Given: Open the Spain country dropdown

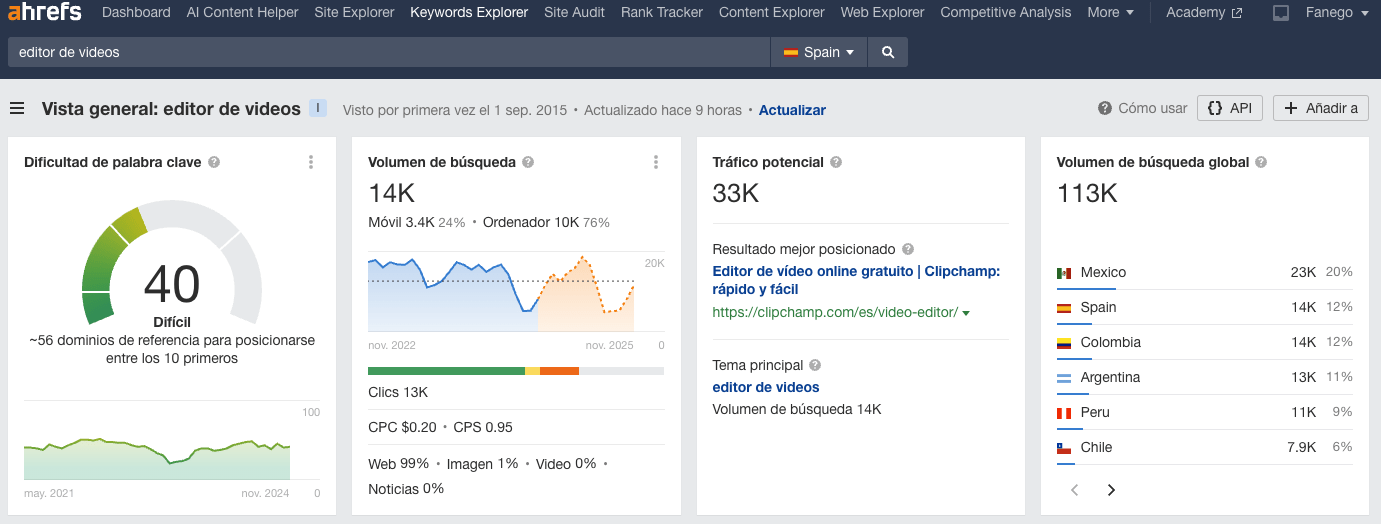Looking at the screenshot, I should click(x=819, y=52).
